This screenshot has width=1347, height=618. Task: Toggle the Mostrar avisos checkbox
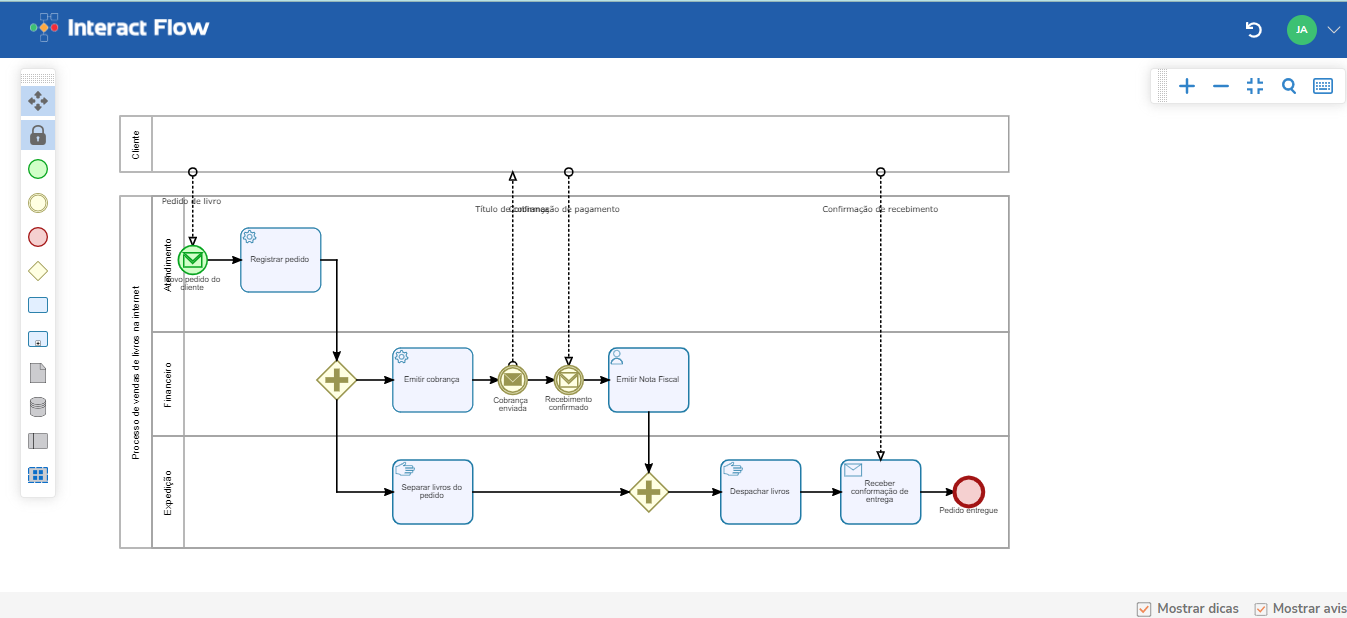[x=1261, y=609]
